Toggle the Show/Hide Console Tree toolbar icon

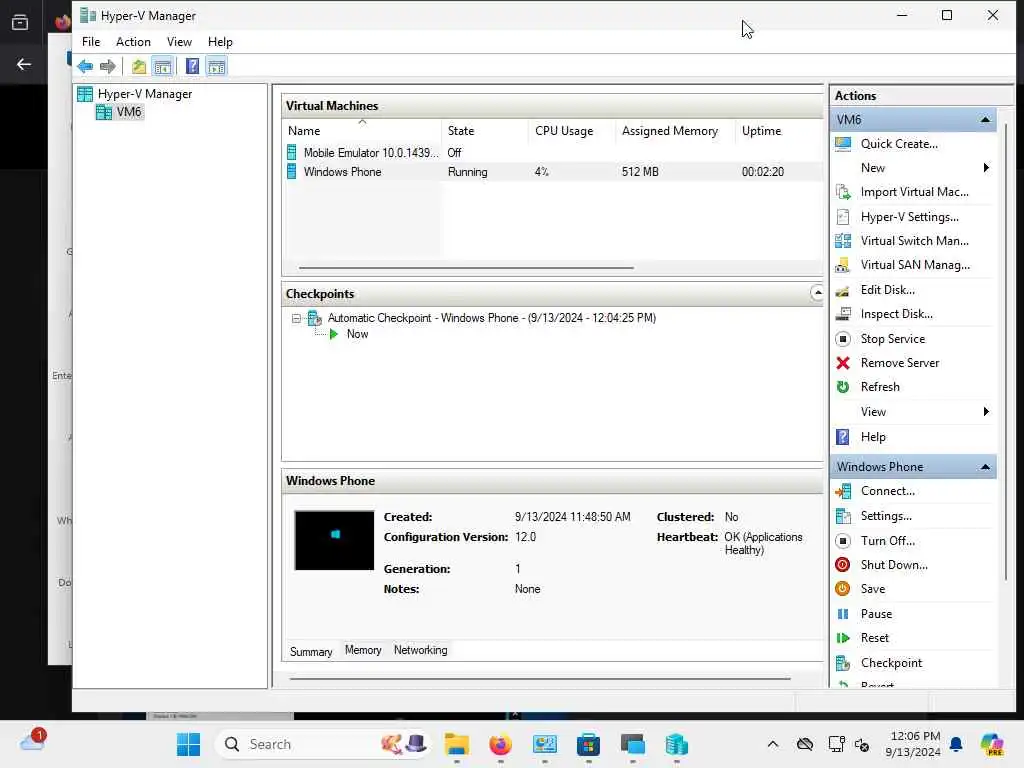tap(163, 66)
